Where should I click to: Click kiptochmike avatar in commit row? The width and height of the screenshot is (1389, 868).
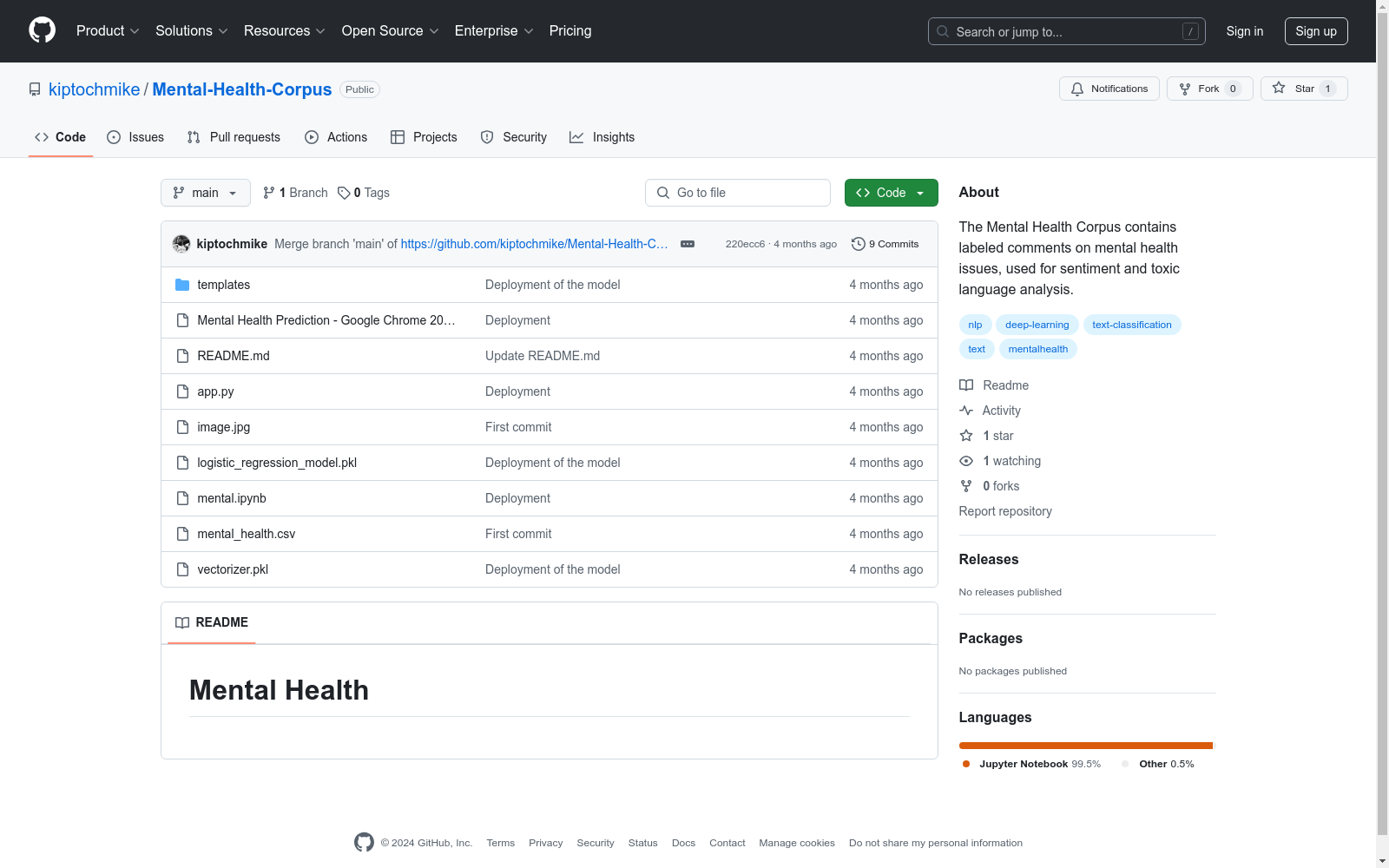(x=181, y=244)
